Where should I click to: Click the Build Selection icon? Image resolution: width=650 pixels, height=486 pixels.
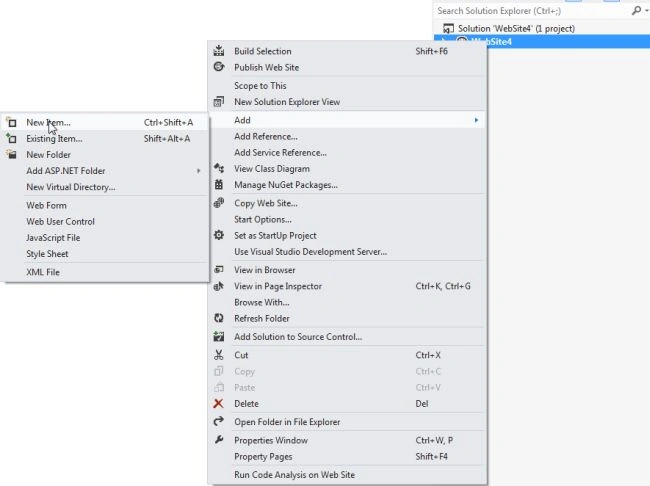point(219,51)
